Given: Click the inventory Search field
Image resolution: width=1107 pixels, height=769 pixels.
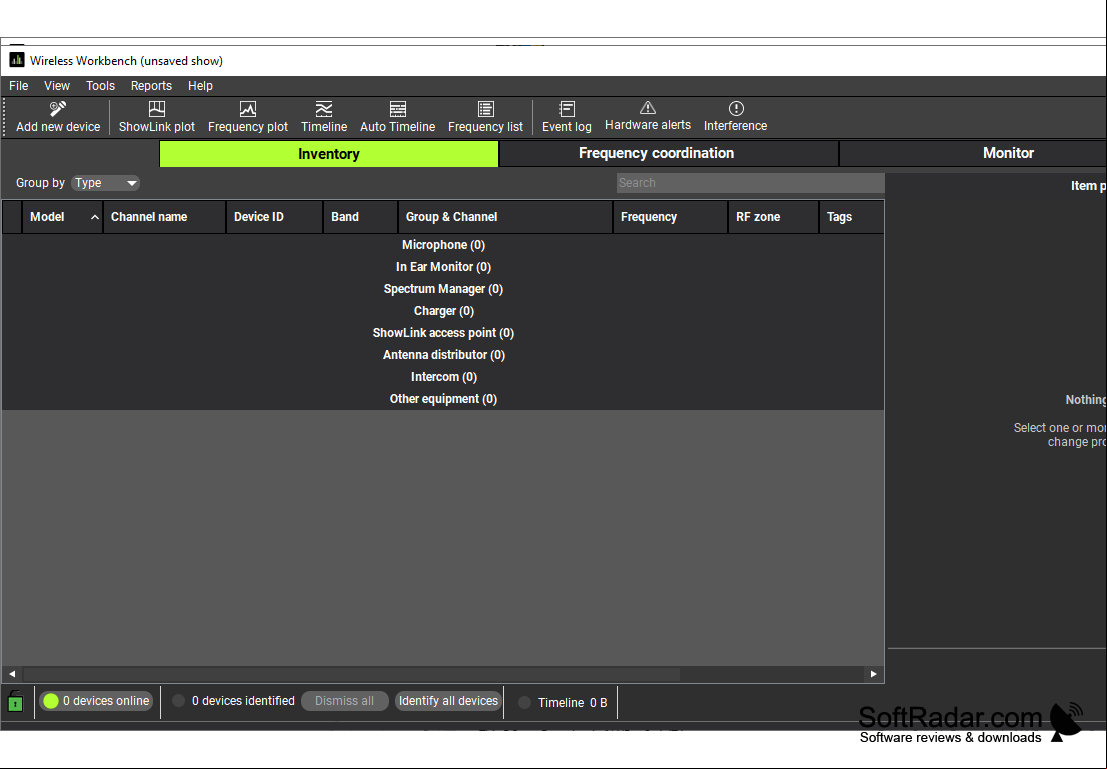Looking at the screenshot, I should [750, 183].
